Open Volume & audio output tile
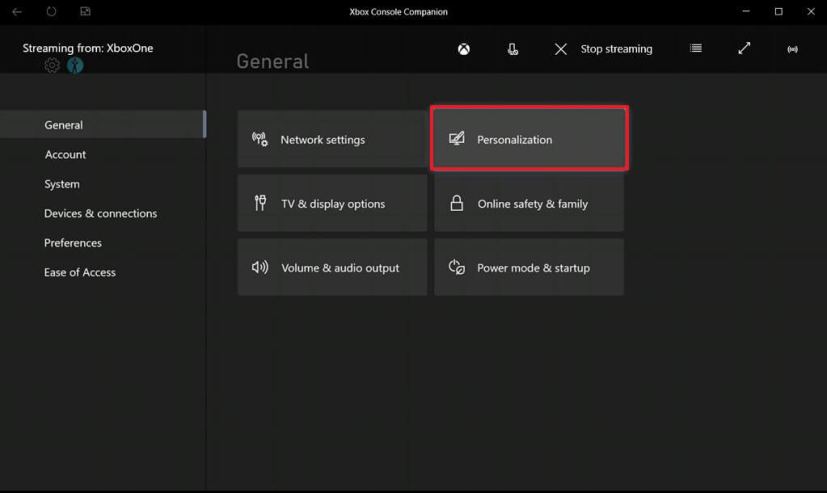827x493 pixels. pyautogui.click(x=332, y=267)
